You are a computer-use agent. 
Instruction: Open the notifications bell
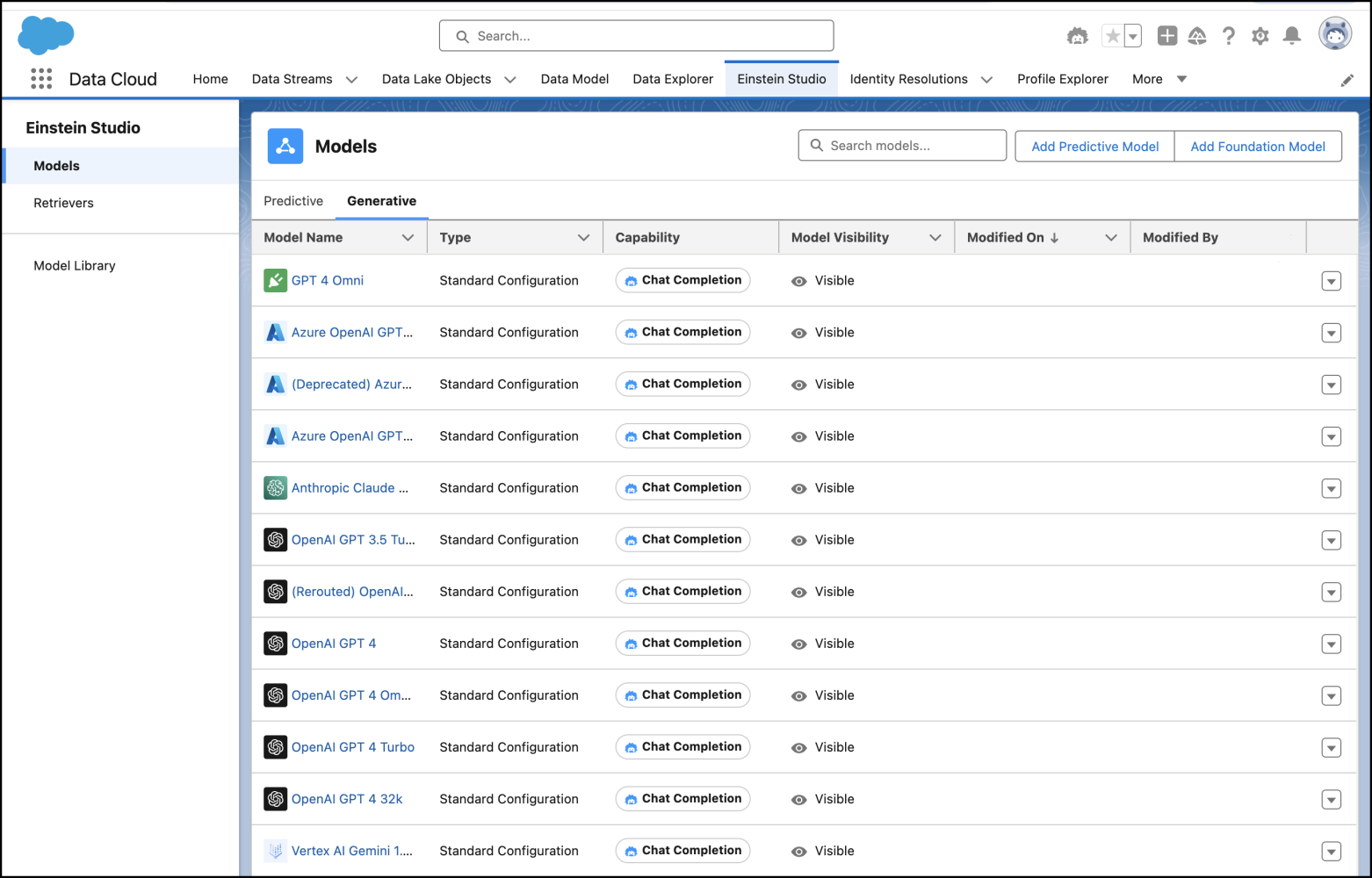(x=1292, y=36)
